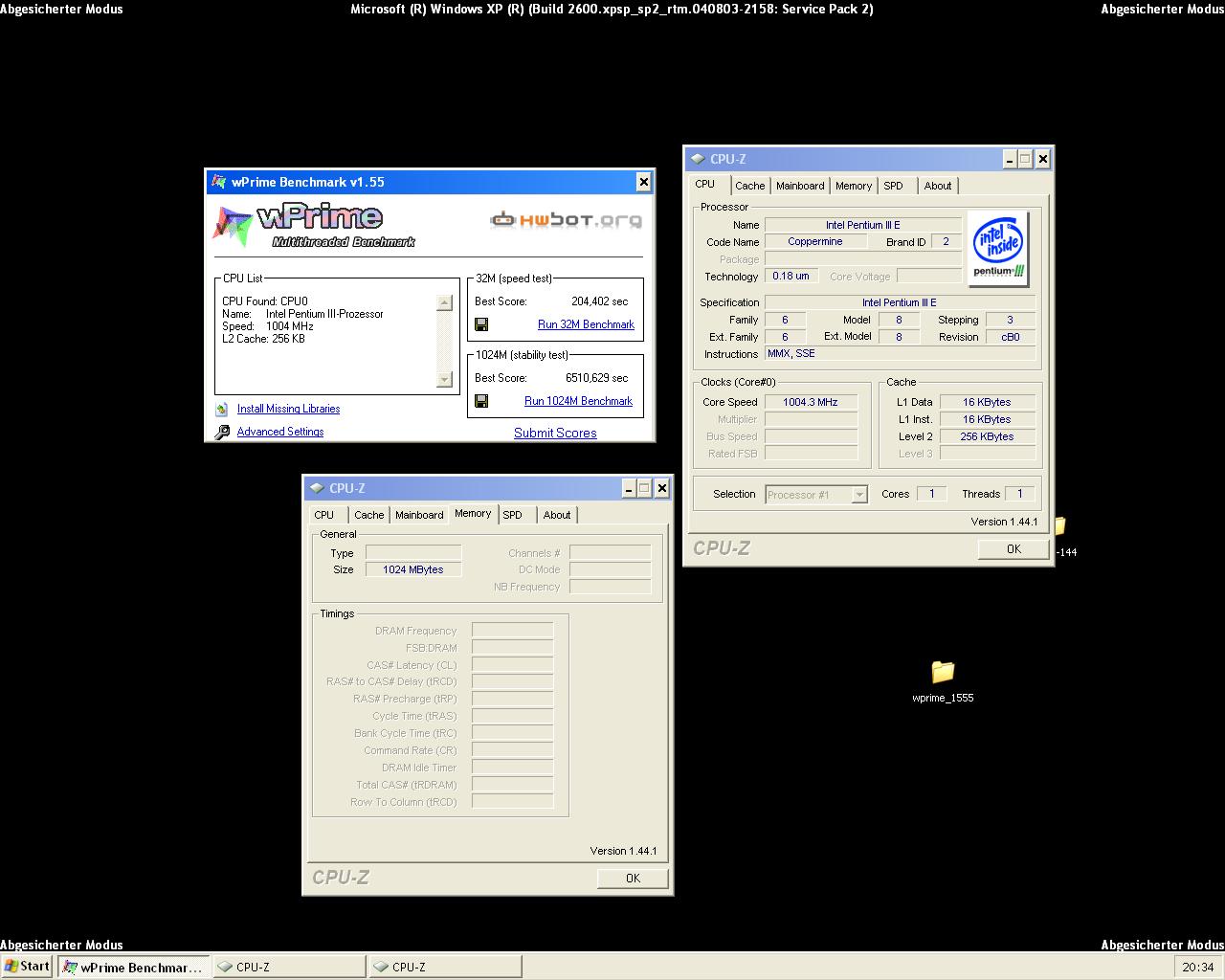Click the 20:34 taskbar clock
Screen dimensions: 1225x980
(x=1198, y=968)
